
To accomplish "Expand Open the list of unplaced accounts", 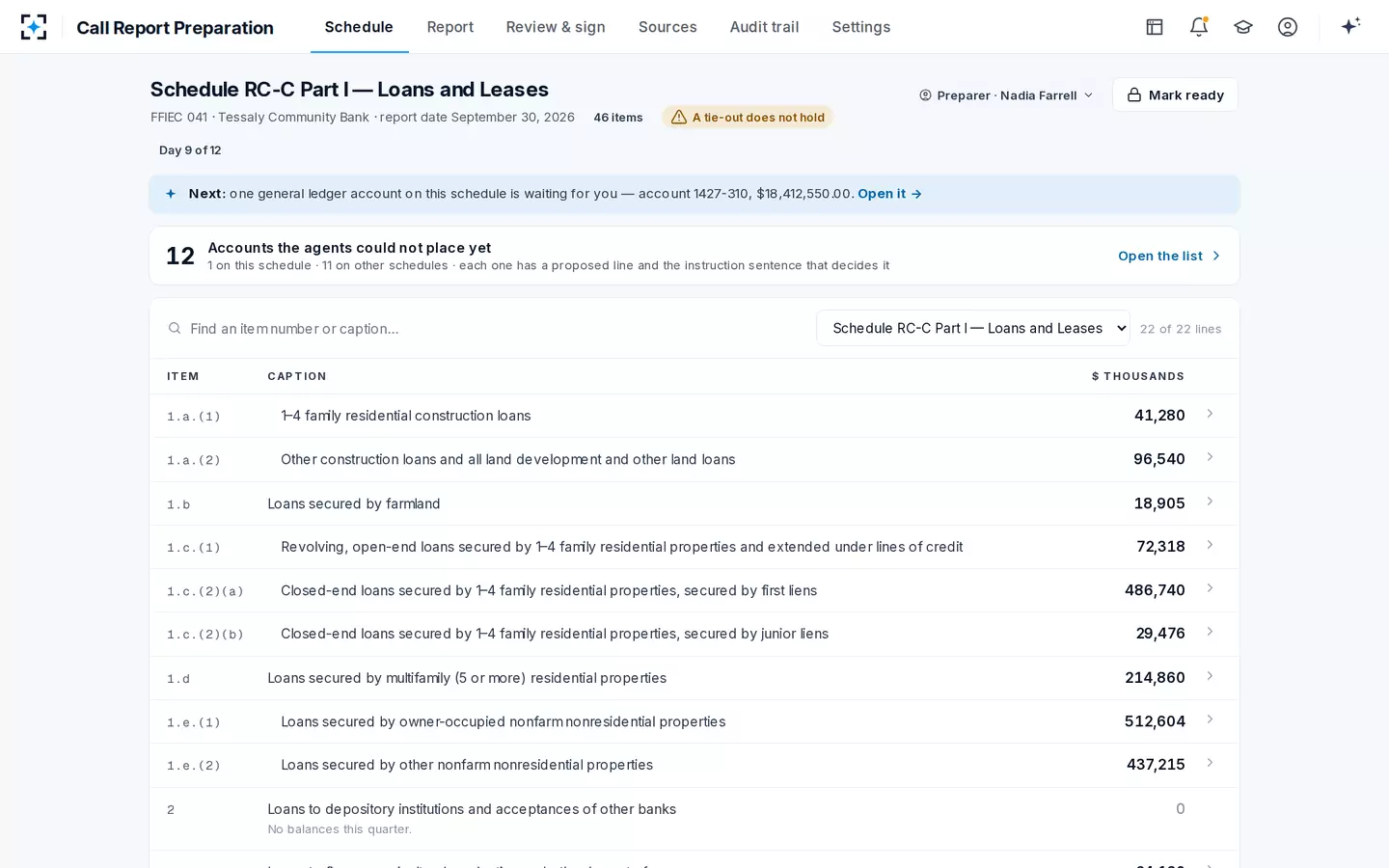I will click(x=1169, y=256).
